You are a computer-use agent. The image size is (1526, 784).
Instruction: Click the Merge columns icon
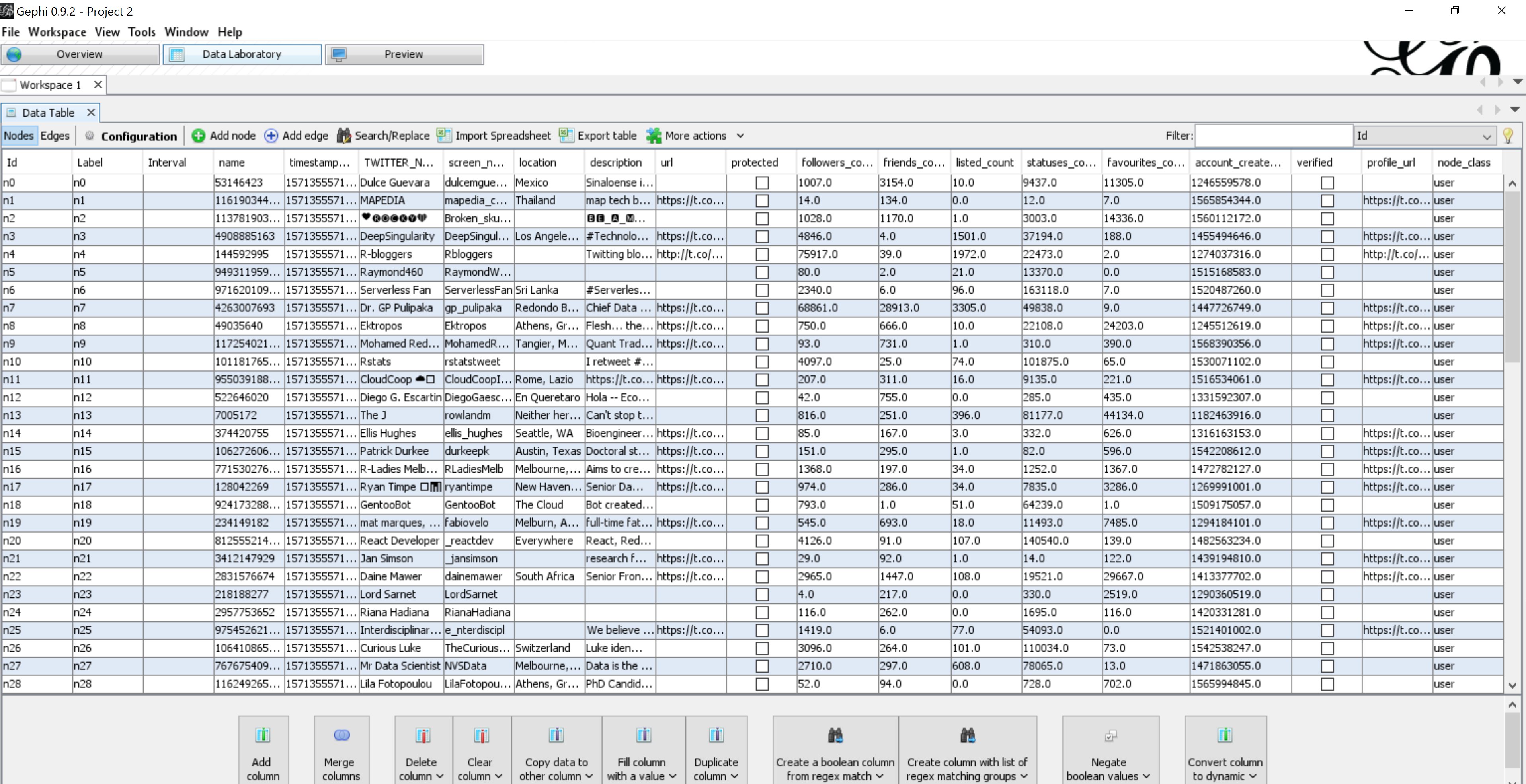point(341,735)
